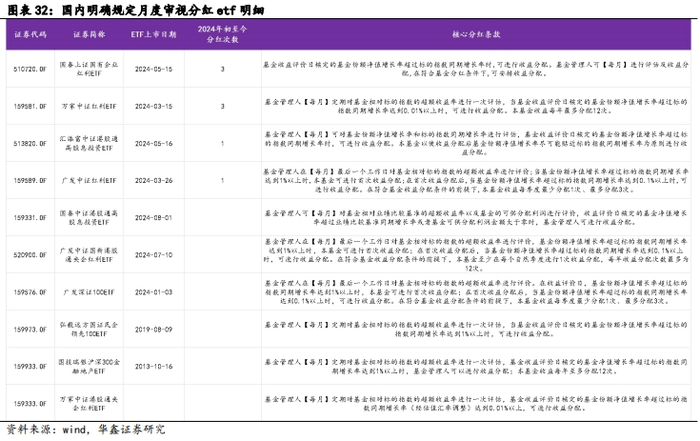
Task: Click the fund name '国泰上证国有企业红利ETF'
Action: 89,69
